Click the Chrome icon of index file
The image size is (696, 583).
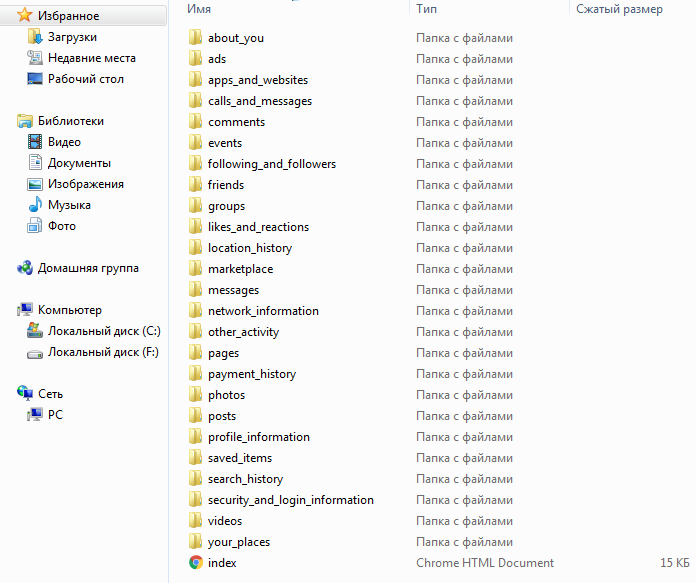point(196,563)
